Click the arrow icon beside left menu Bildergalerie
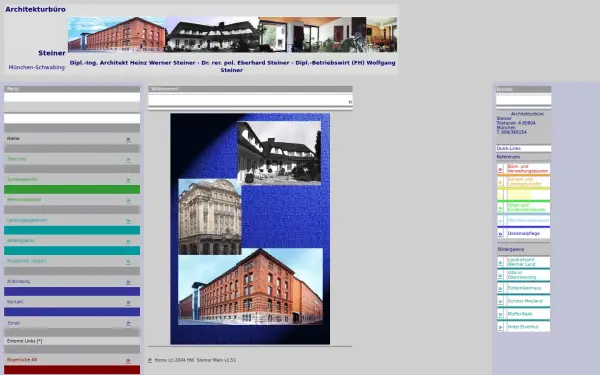 click(x=128, y=242)
